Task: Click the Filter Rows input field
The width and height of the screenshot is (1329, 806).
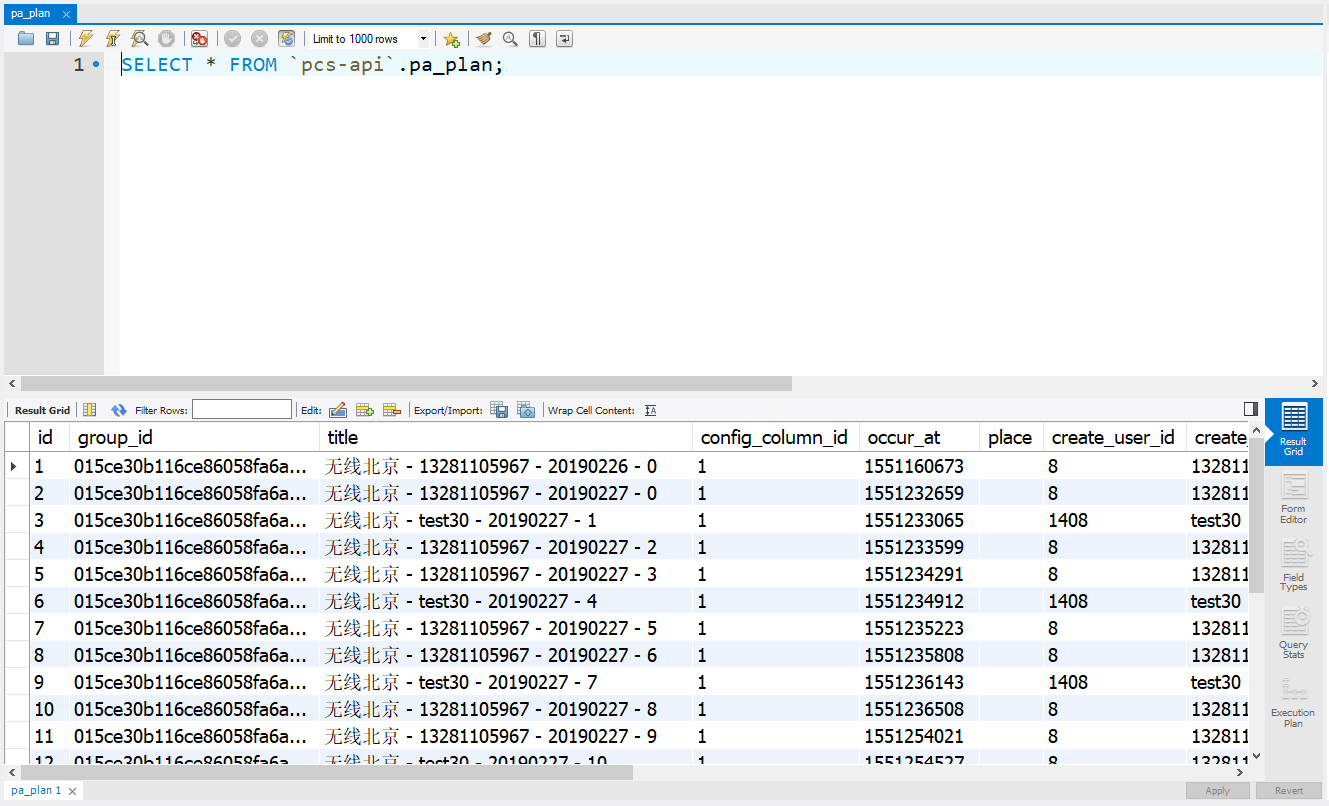Action: click(241, 410)
